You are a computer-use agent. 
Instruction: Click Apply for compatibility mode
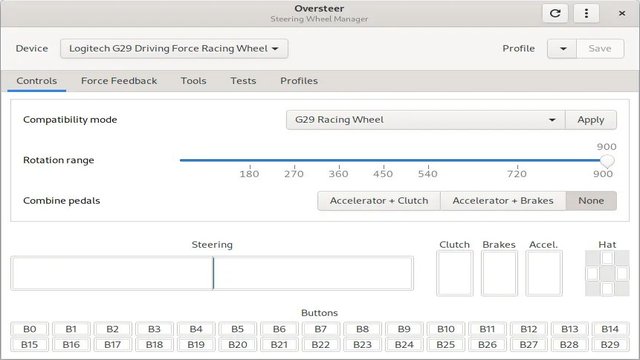pos(591,120)
